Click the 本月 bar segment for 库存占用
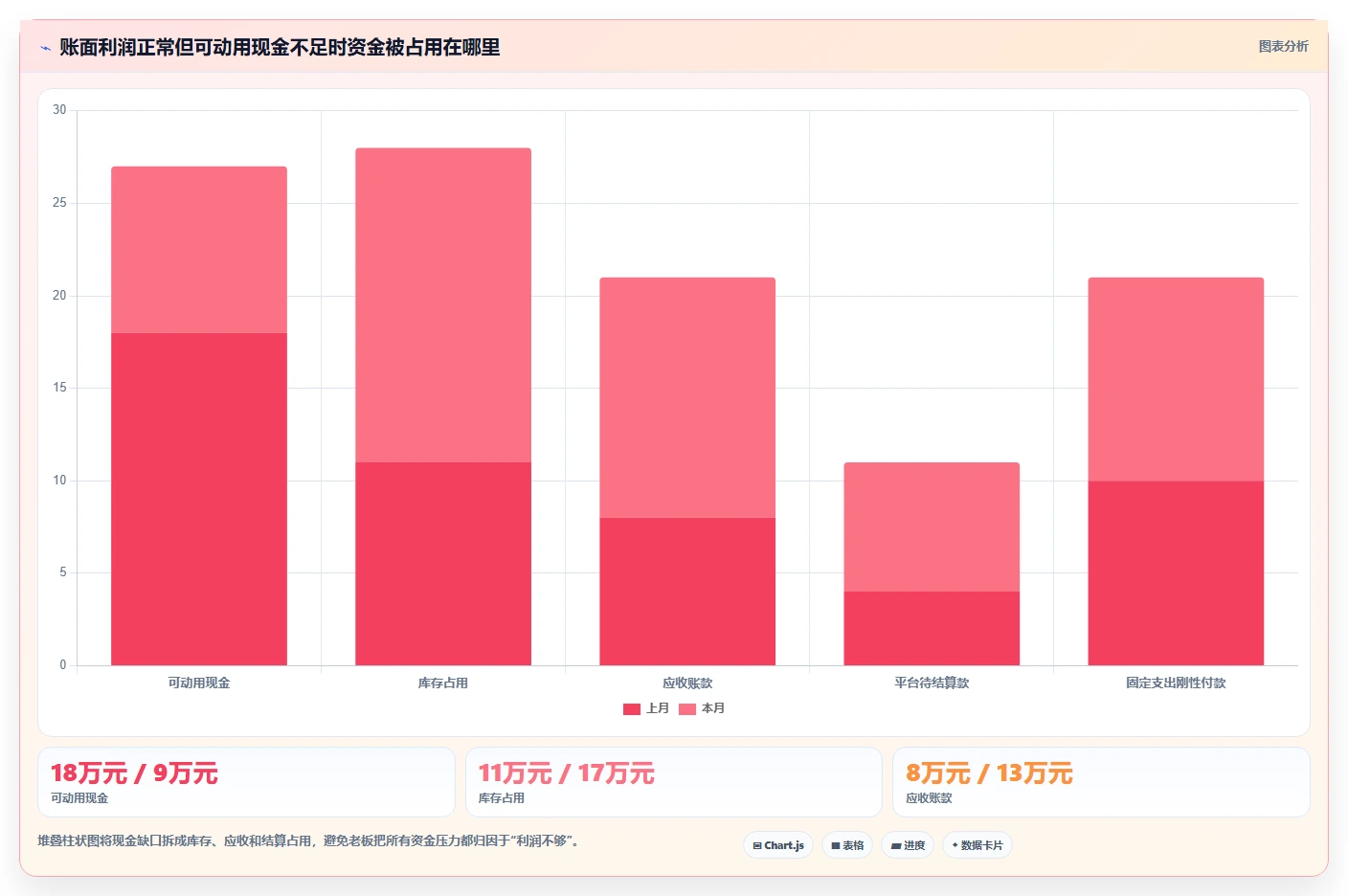The image size is (1348, 896). tap(443, 305)
